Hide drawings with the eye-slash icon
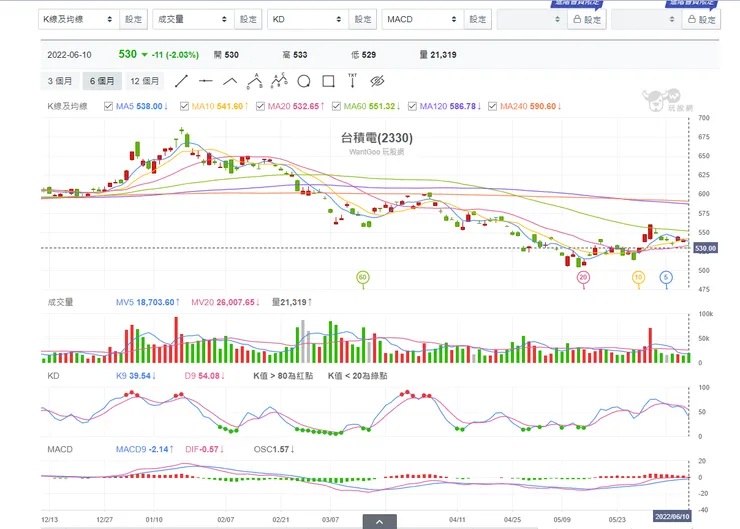 click(x=377, y=81)
